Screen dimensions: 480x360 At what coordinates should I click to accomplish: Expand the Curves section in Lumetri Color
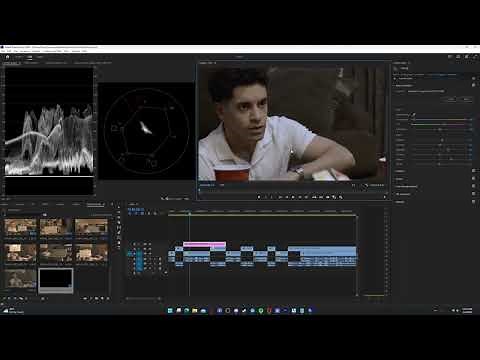399,179
